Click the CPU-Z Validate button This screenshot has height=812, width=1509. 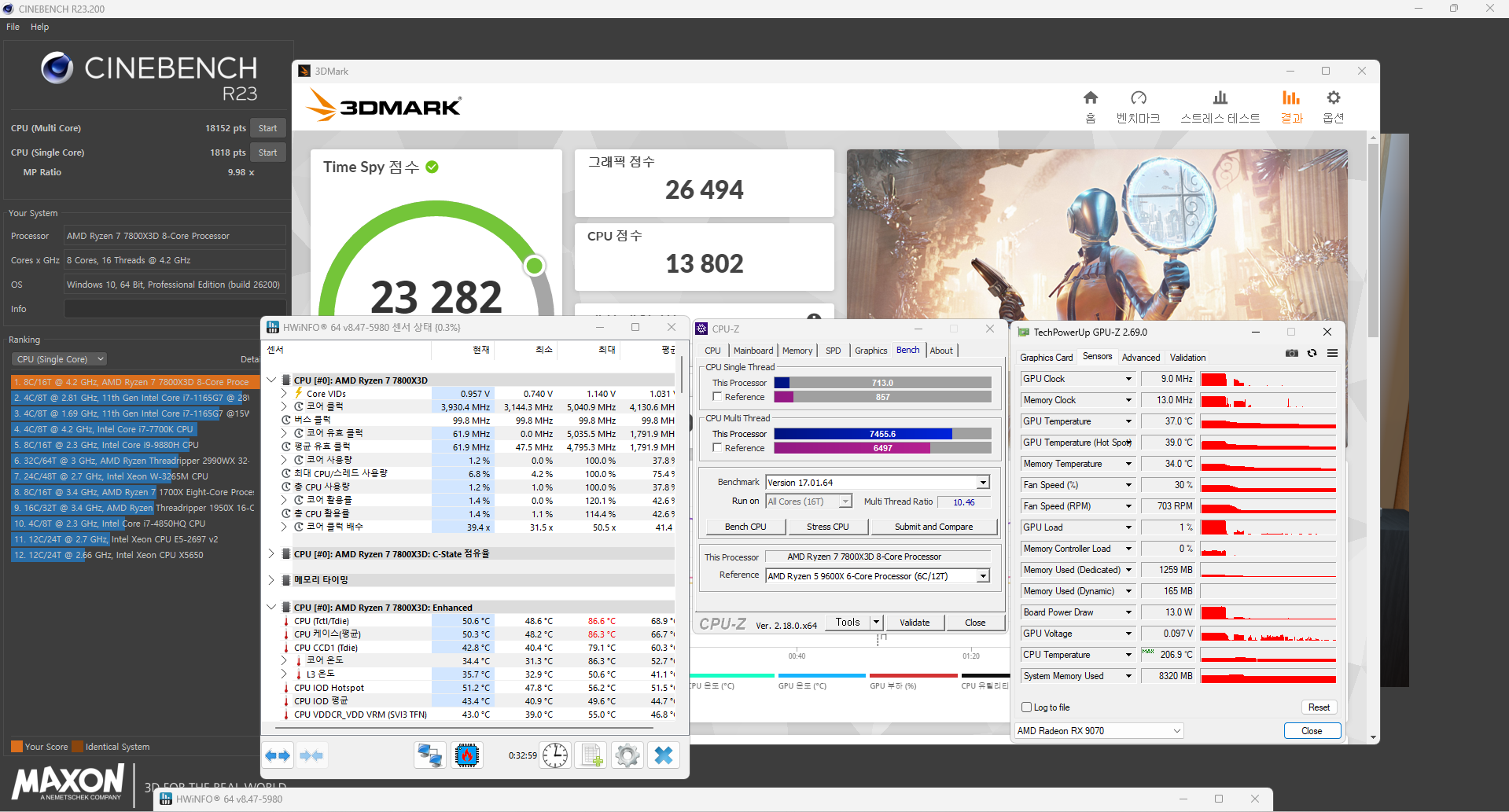[x=915, y=623]
